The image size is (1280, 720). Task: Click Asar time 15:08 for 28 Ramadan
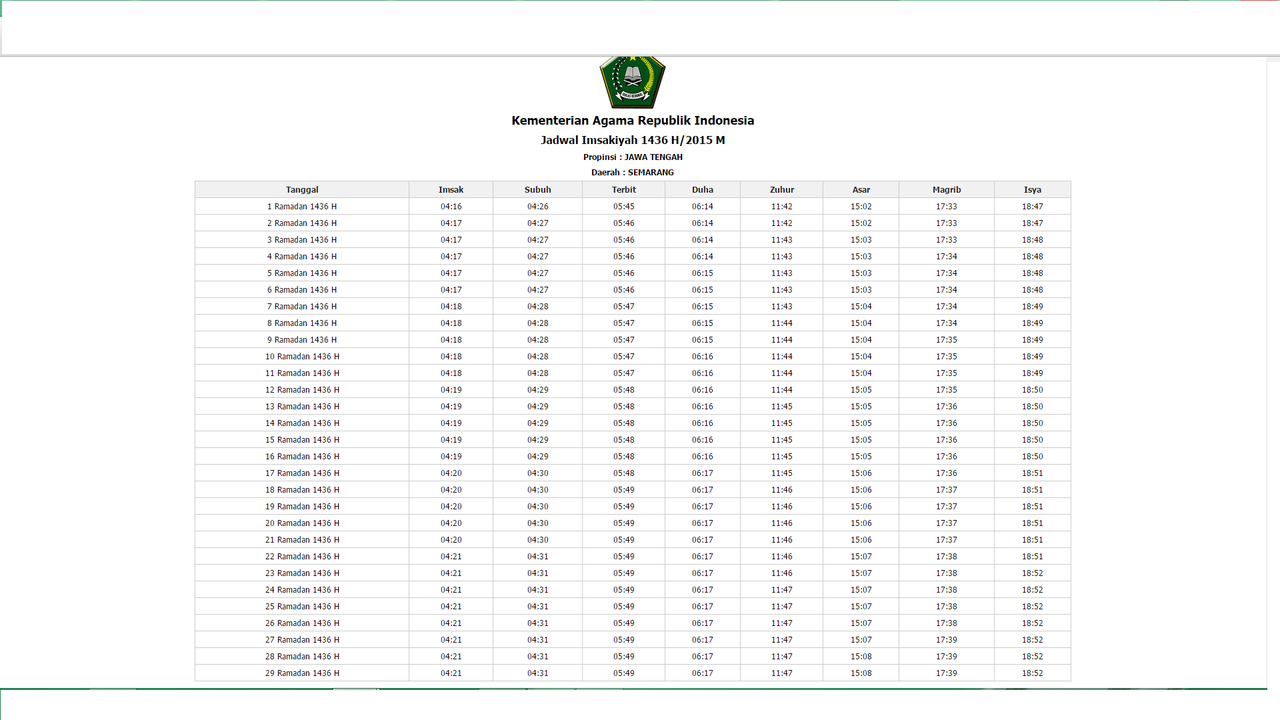861,657
